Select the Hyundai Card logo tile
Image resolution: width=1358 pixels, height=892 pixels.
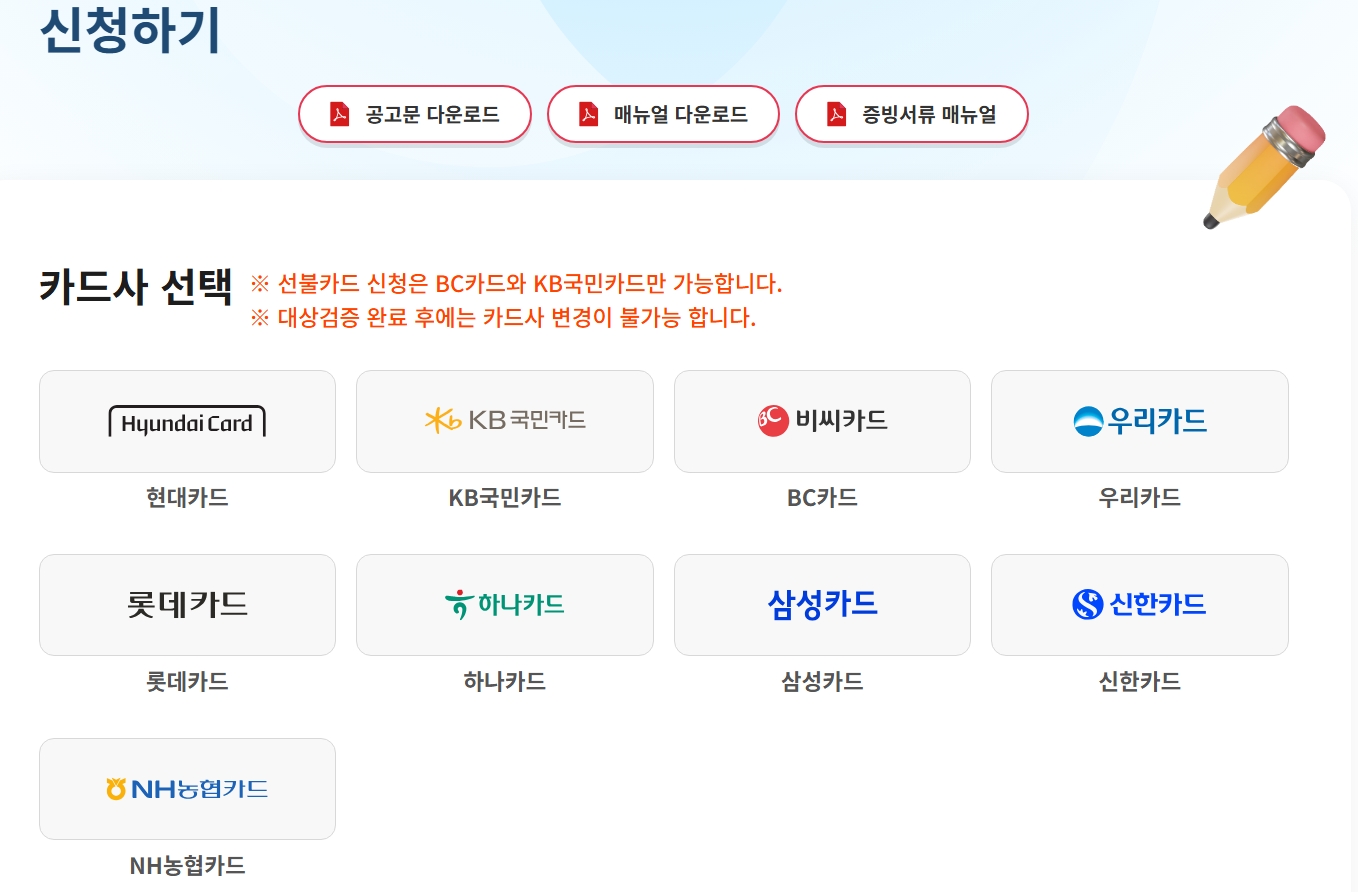187,421
